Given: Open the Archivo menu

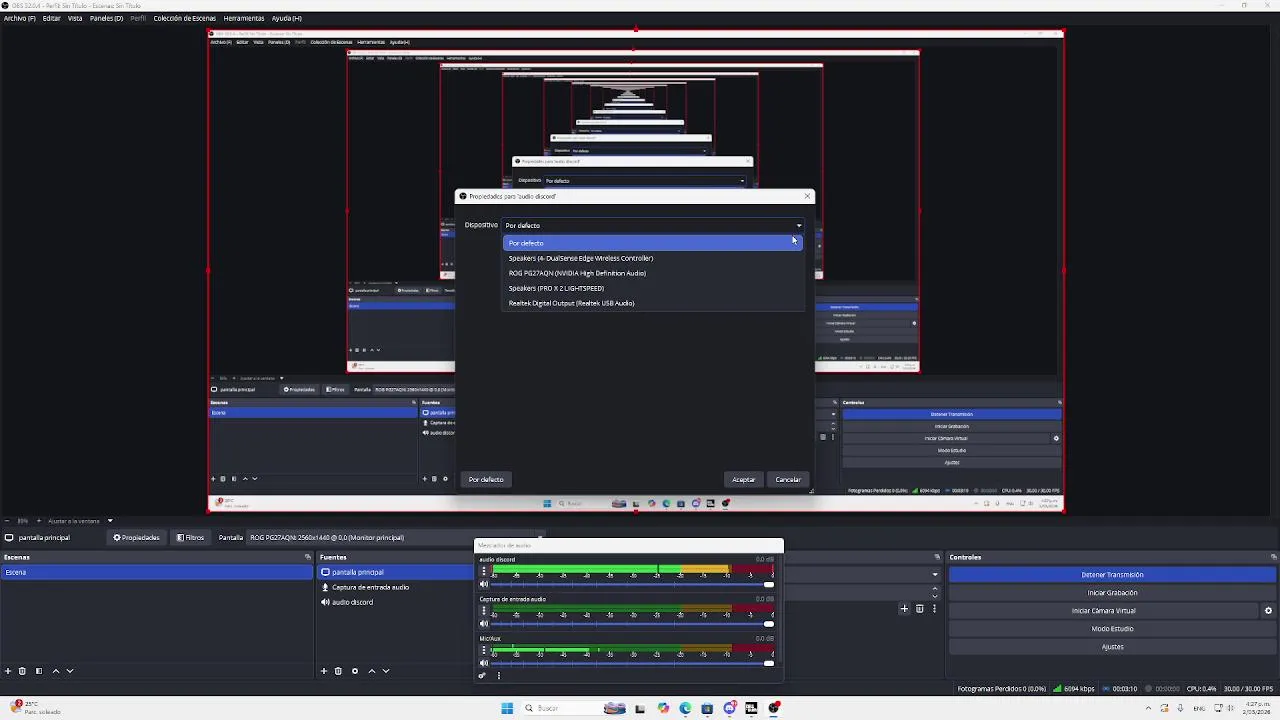Looking at the screenshot, I should pos(20,18).
